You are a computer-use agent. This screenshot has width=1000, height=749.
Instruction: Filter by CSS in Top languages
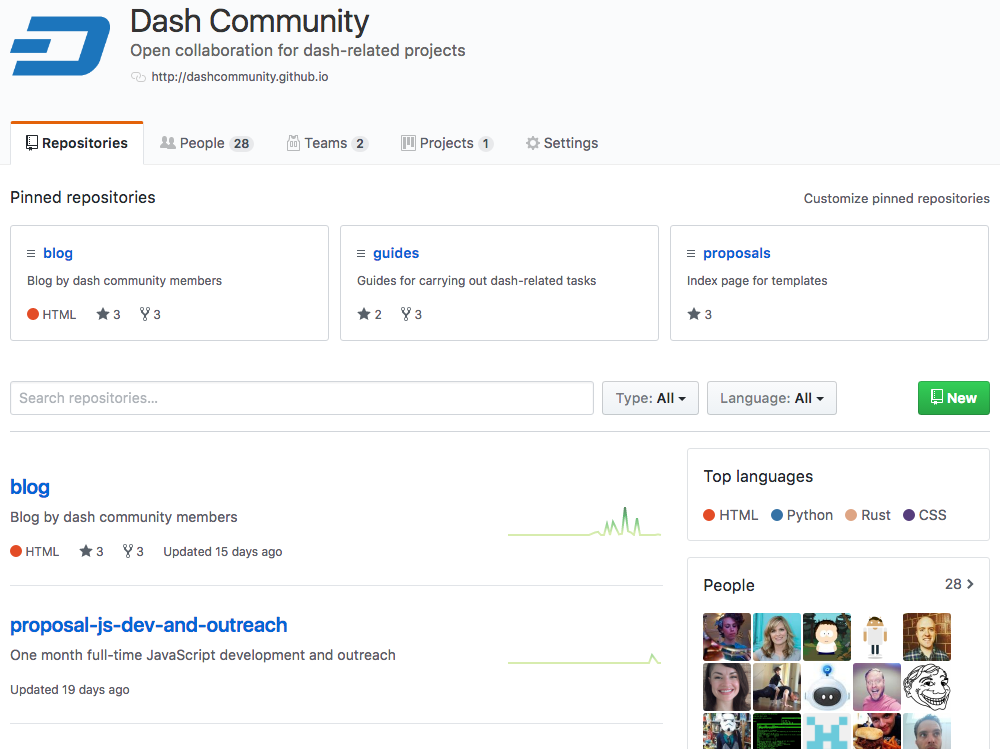click(x=925, y=515)
